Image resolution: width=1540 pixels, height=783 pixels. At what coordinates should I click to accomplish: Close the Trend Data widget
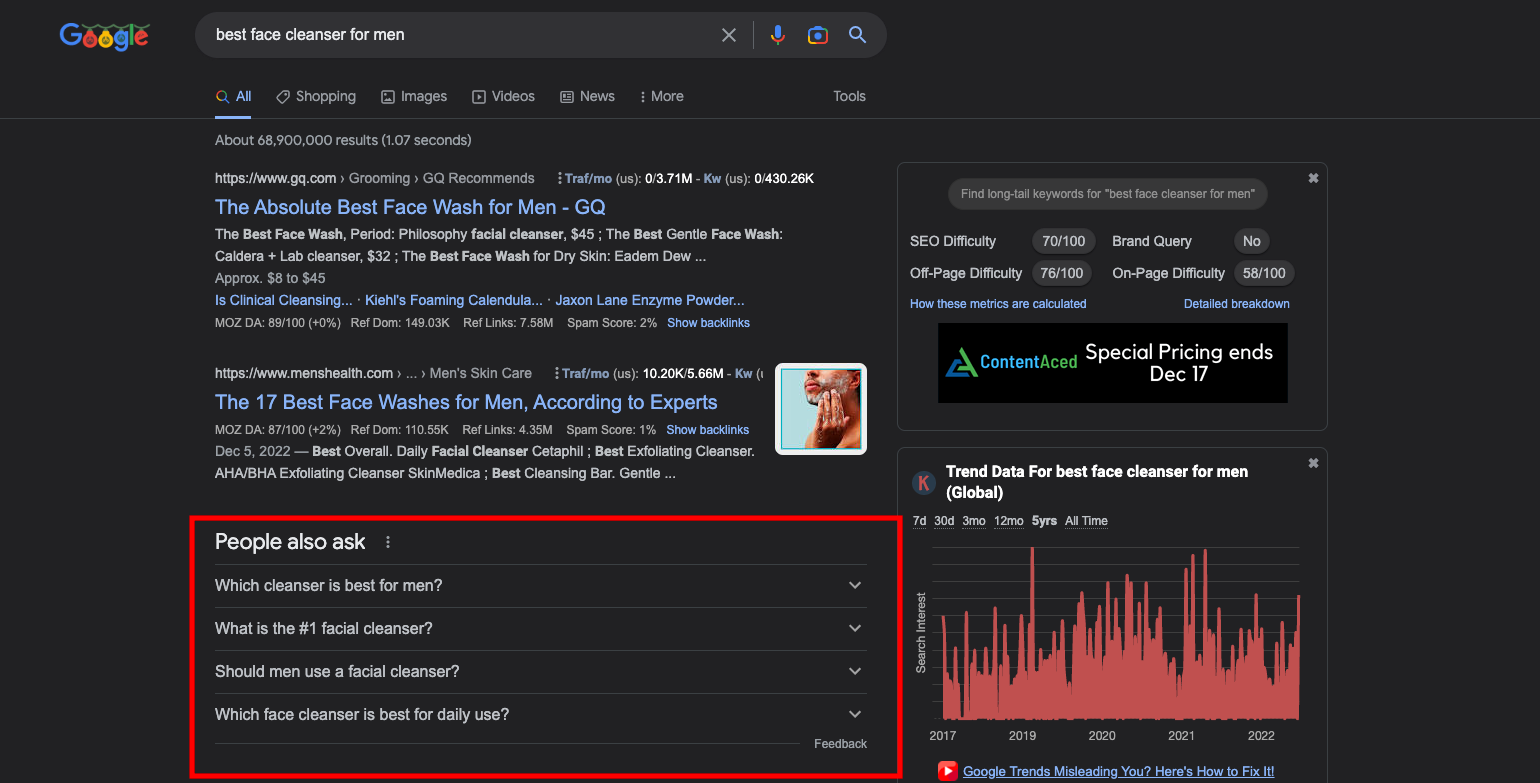pyautogui.click(x=1313, y=463)
